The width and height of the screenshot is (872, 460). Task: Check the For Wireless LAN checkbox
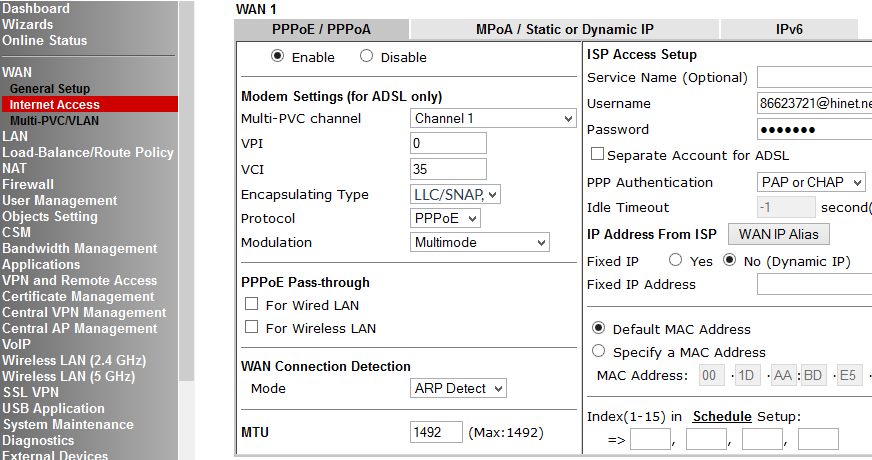click(x=252, y=328)
